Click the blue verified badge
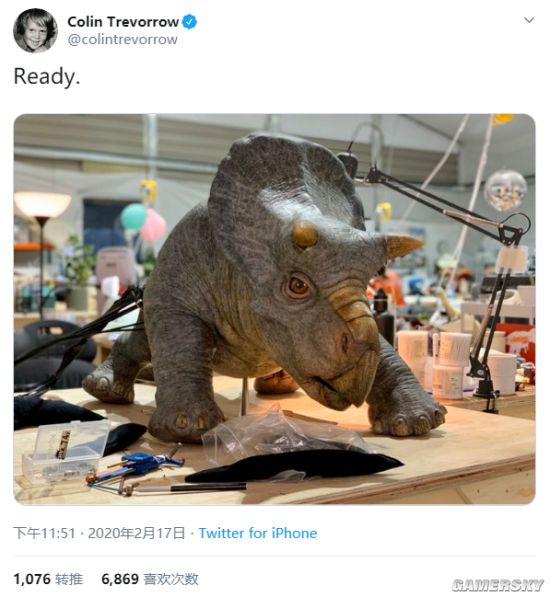550x597 pixels. coord(190,22)
